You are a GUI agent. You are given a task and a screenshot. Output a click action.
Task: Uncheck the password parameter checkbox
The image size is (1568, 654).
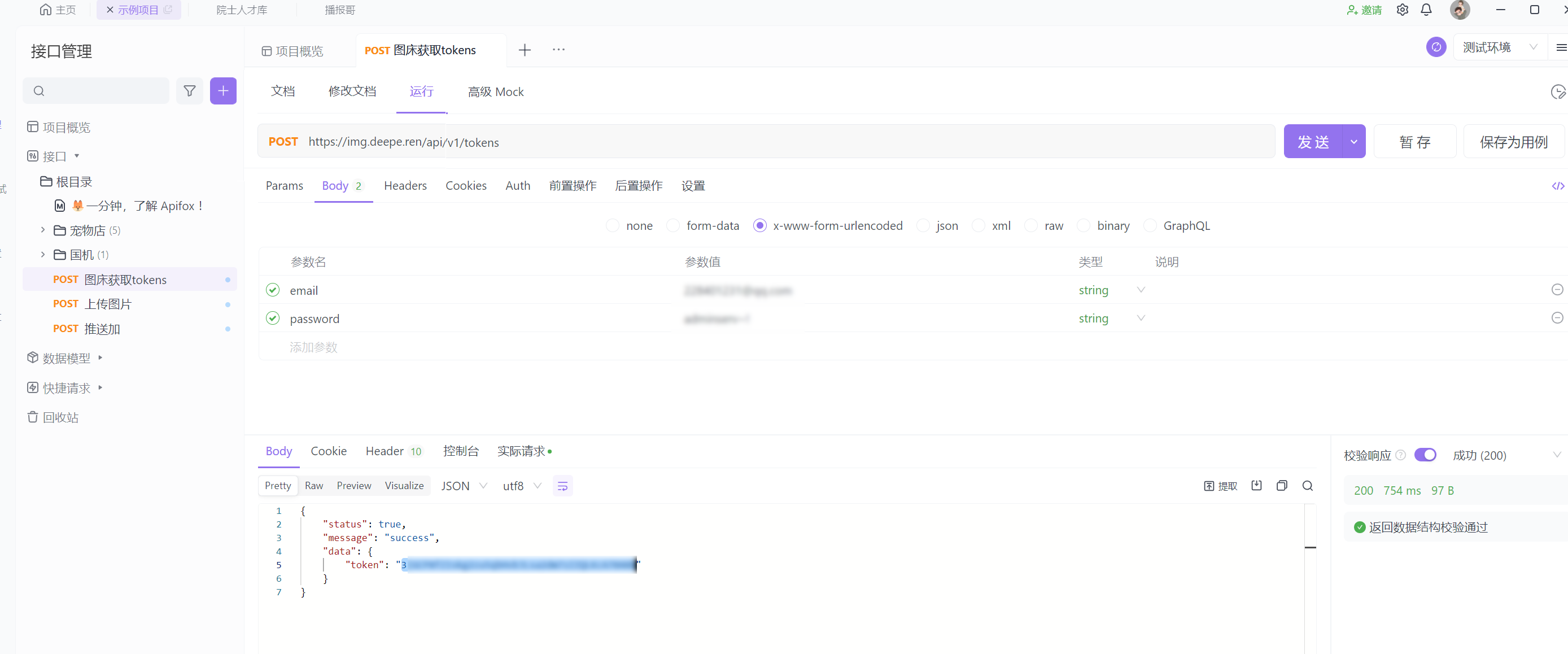[x=273, y=318]
